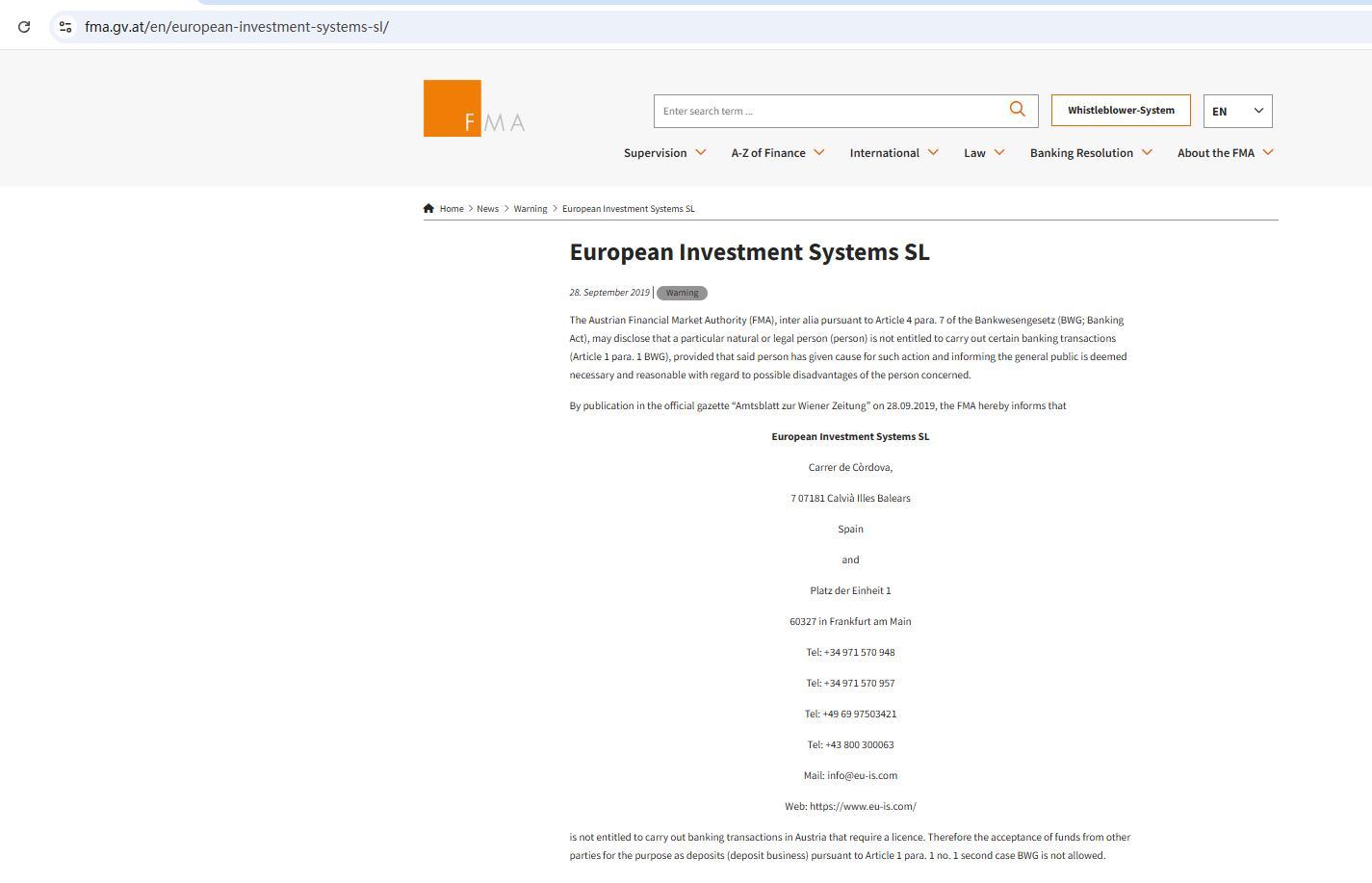Expand the A-Z of Finance chevron
1372x883 pixels.
pos(819,152)
